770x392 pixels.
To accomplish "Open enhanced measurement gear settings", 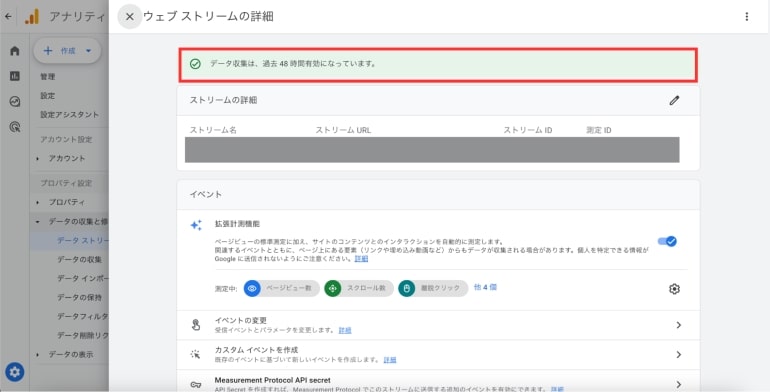I will click(674, 289).
